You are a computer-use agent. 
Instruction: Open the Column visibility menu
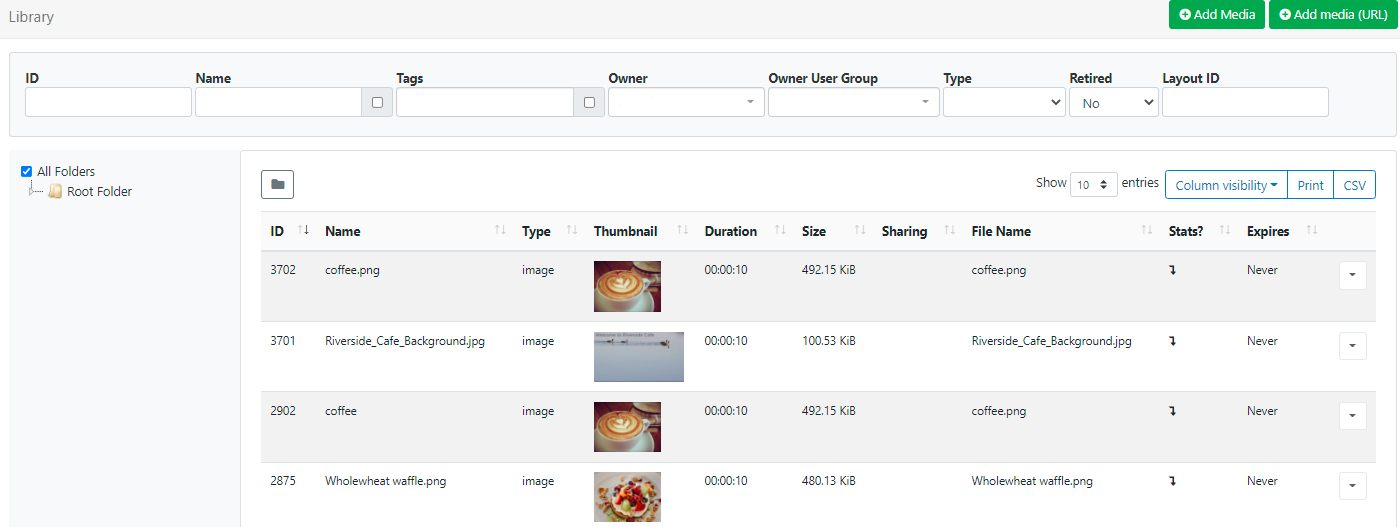1225,185
